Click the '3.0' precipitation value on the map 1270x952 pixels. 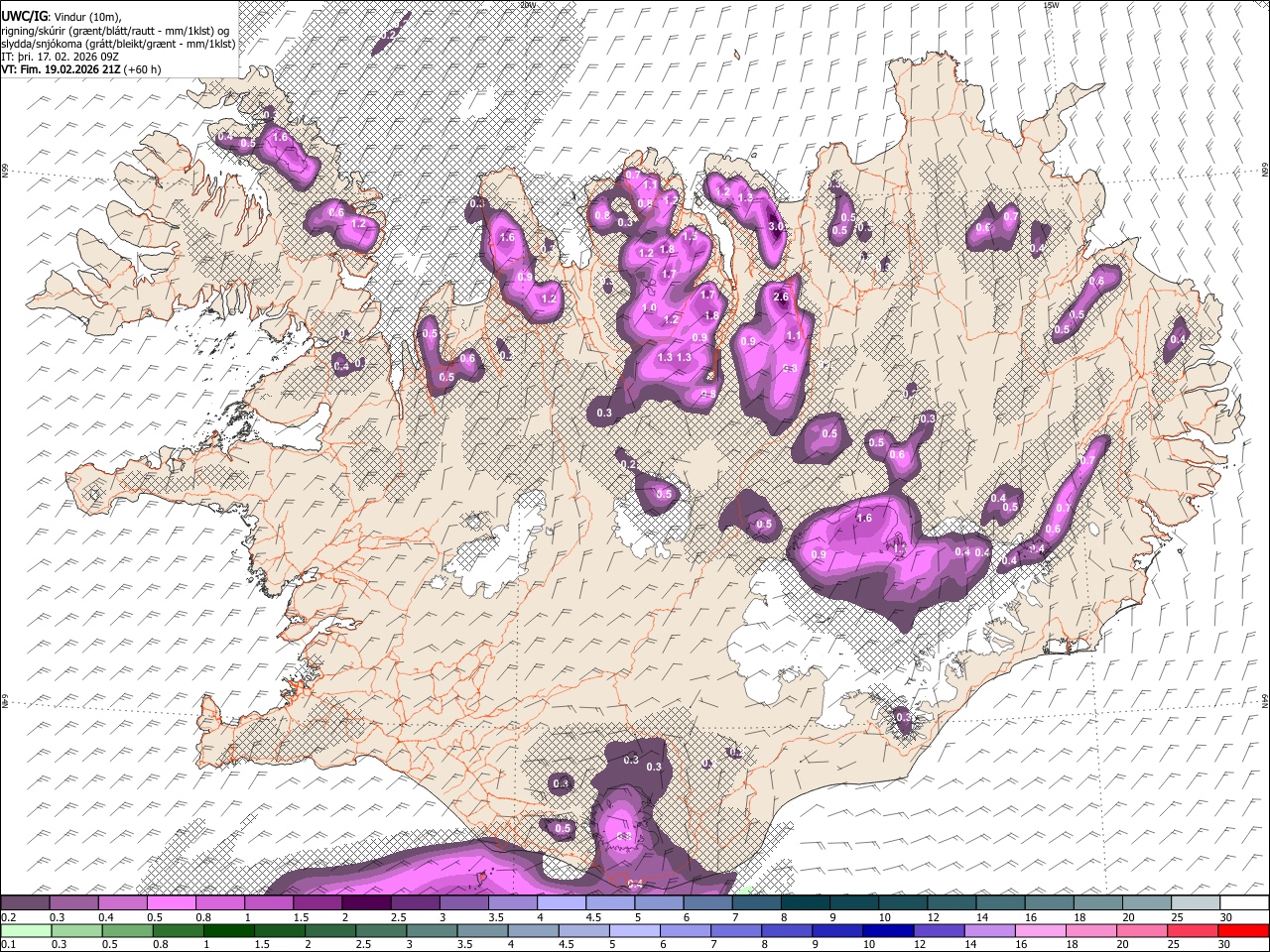coord(777,226)
